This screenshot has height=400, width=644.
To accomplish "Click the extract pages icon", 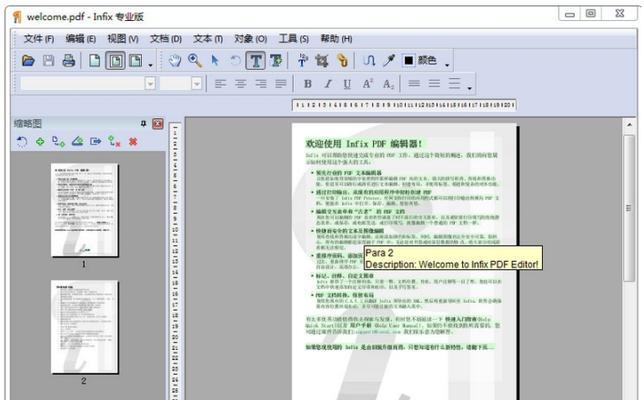I will point(96,142).
